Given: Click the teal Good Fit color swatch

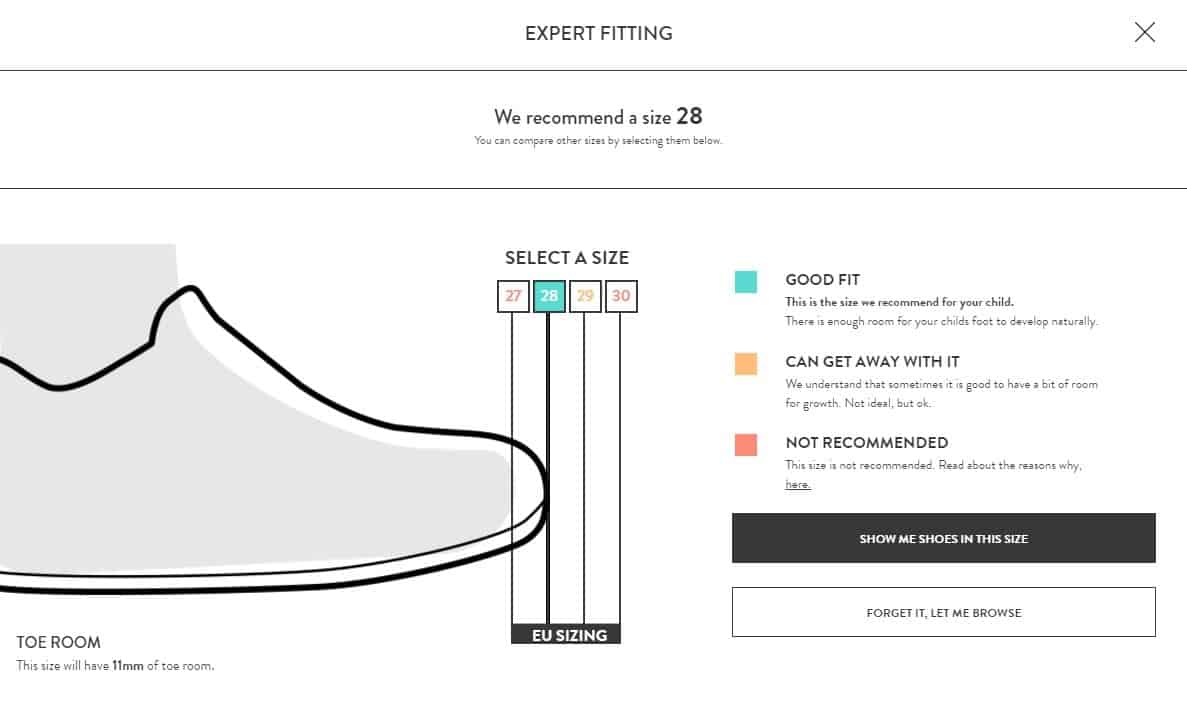Looking at the screenshot, I should coord(746,282).
